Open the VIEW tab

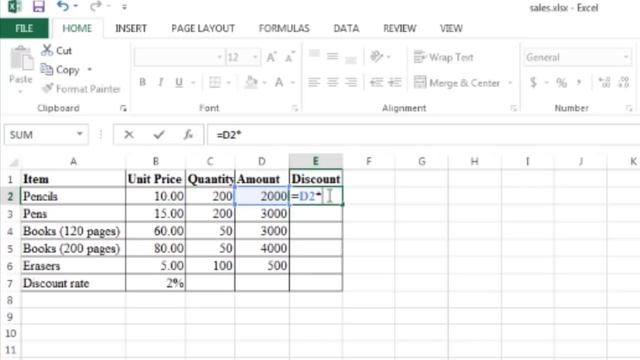(451, 28)
